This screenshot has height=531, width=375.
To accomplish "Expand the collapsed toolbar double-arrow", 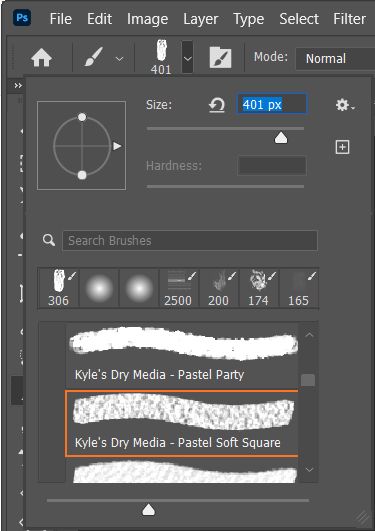I will (x=18, y=86).
